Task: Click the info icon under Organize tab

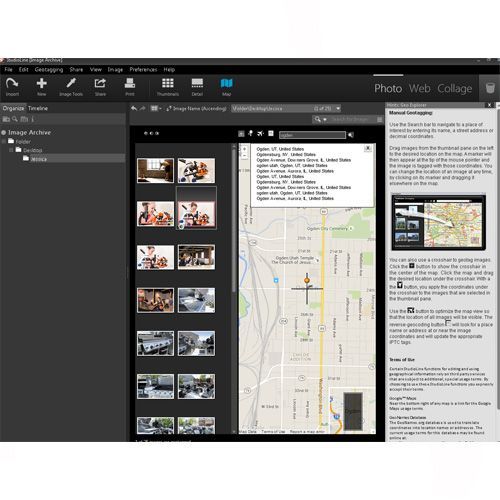Action: click(32, 119)
